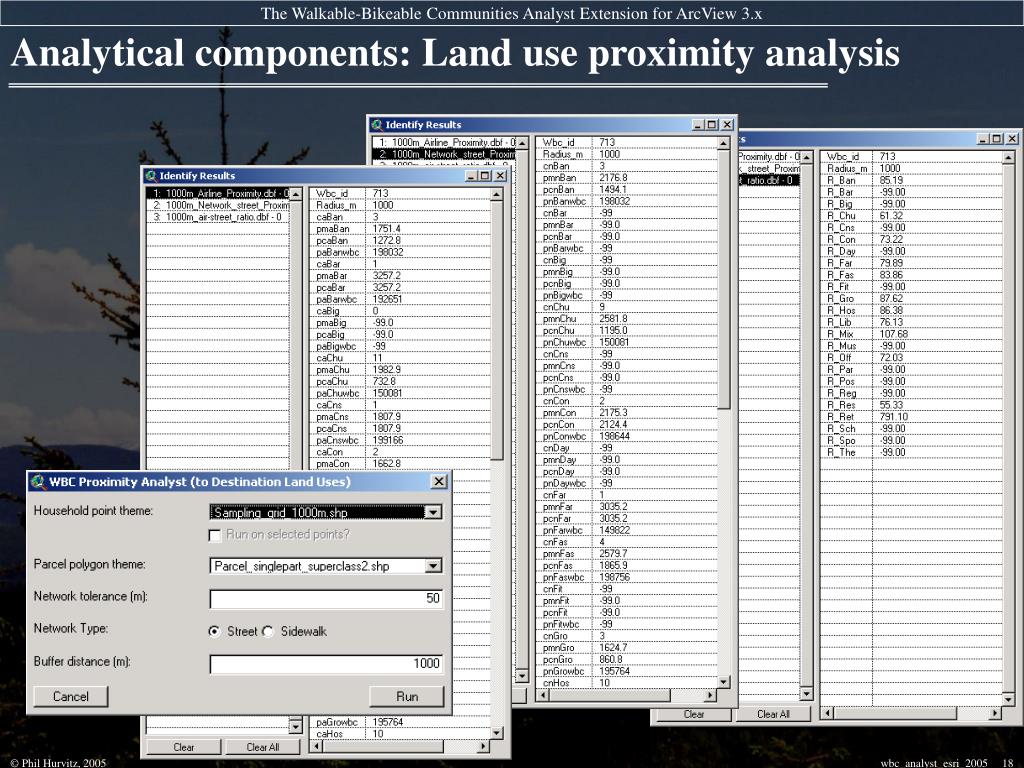Viewport: 1024px width, 768px height.
Task: Click the Run button
Action: (407, 697)
